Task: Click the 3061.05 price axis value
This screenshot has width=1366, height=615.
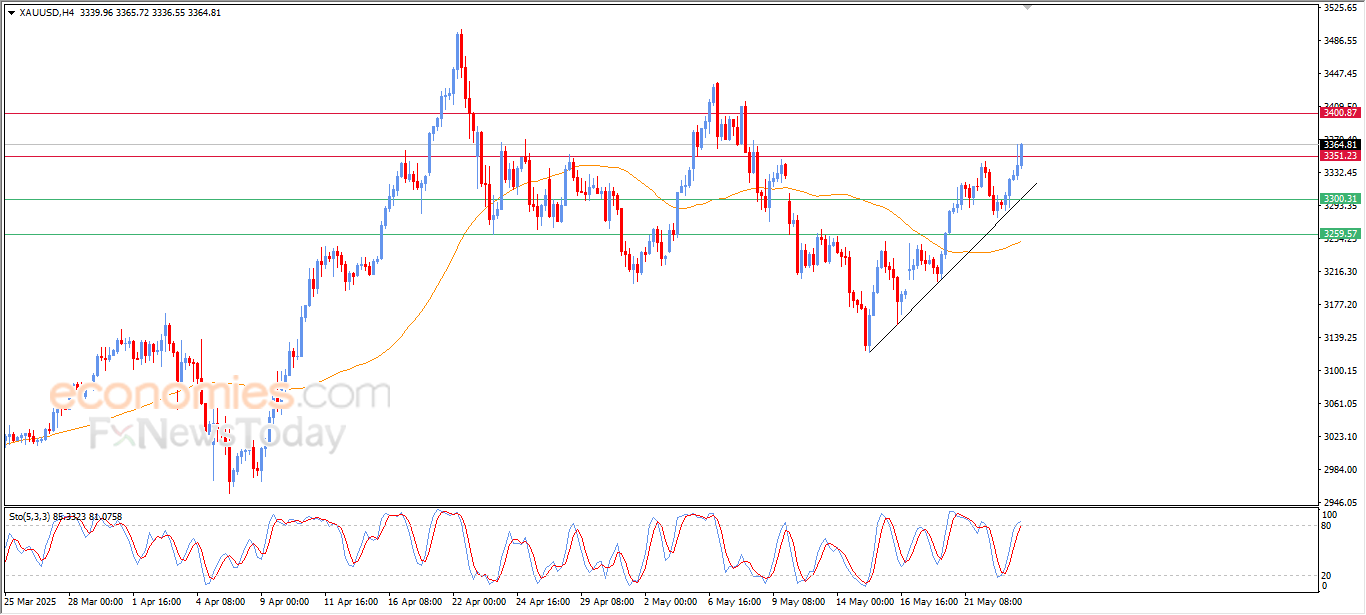Action: tap(1339, 404)
